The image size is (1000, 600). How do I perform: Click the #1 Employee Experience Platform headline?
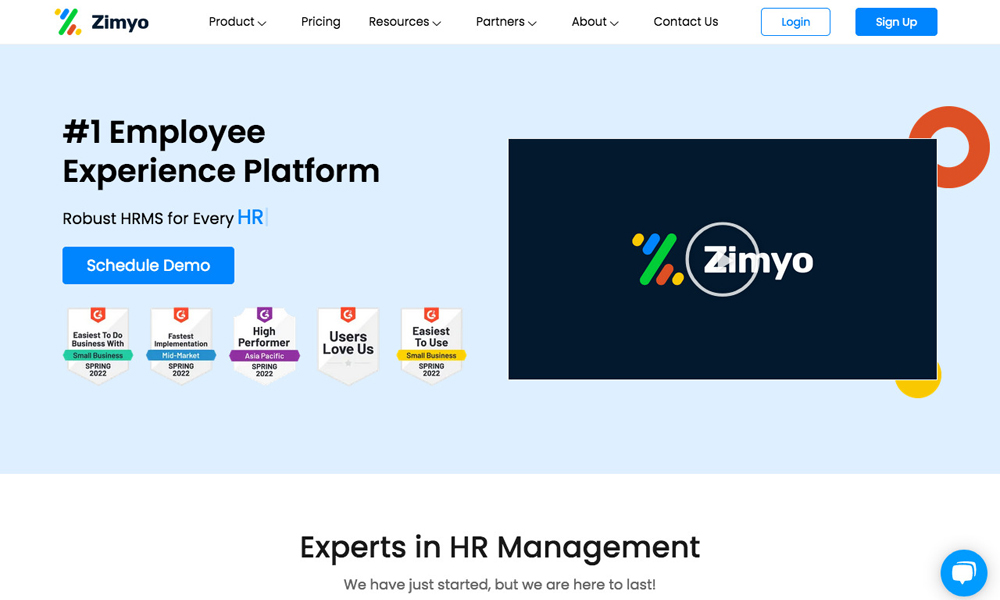[x=220, y=151]
